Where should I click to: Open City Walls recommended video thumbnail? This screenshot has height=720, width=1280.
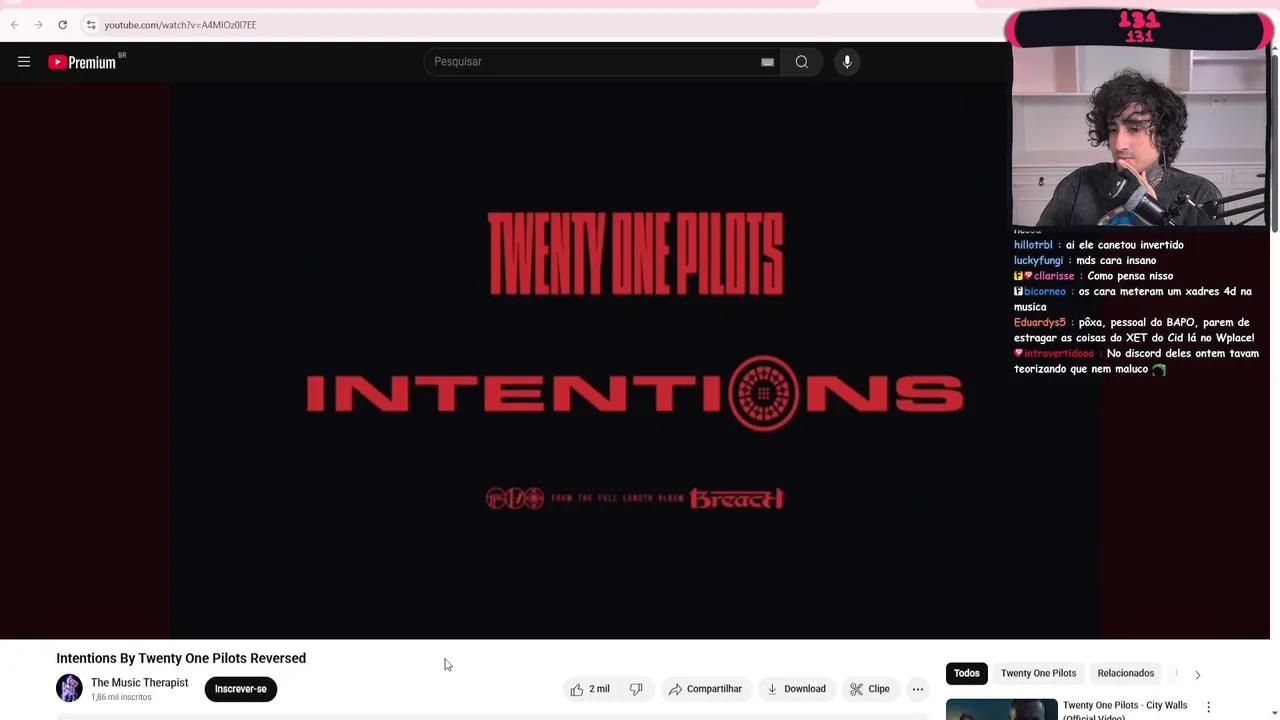1001,709
